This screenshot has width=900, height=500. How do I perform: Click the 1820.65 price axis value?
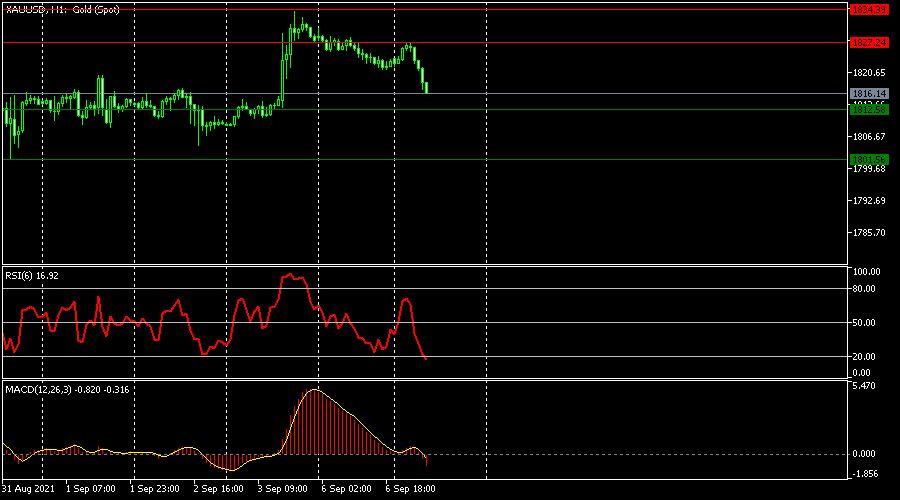tap(869, 73)
